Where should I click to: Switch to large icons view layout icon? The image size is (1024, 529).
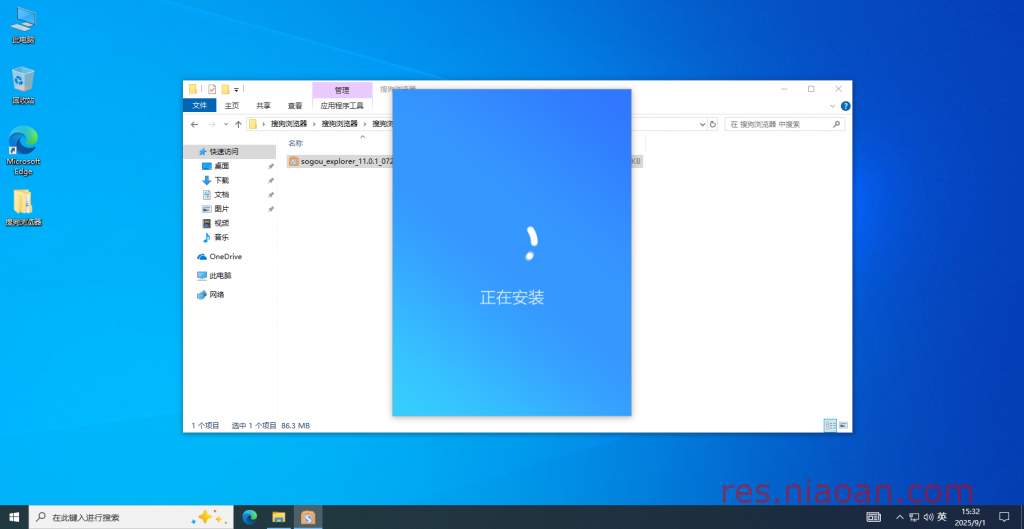[843, 425]
